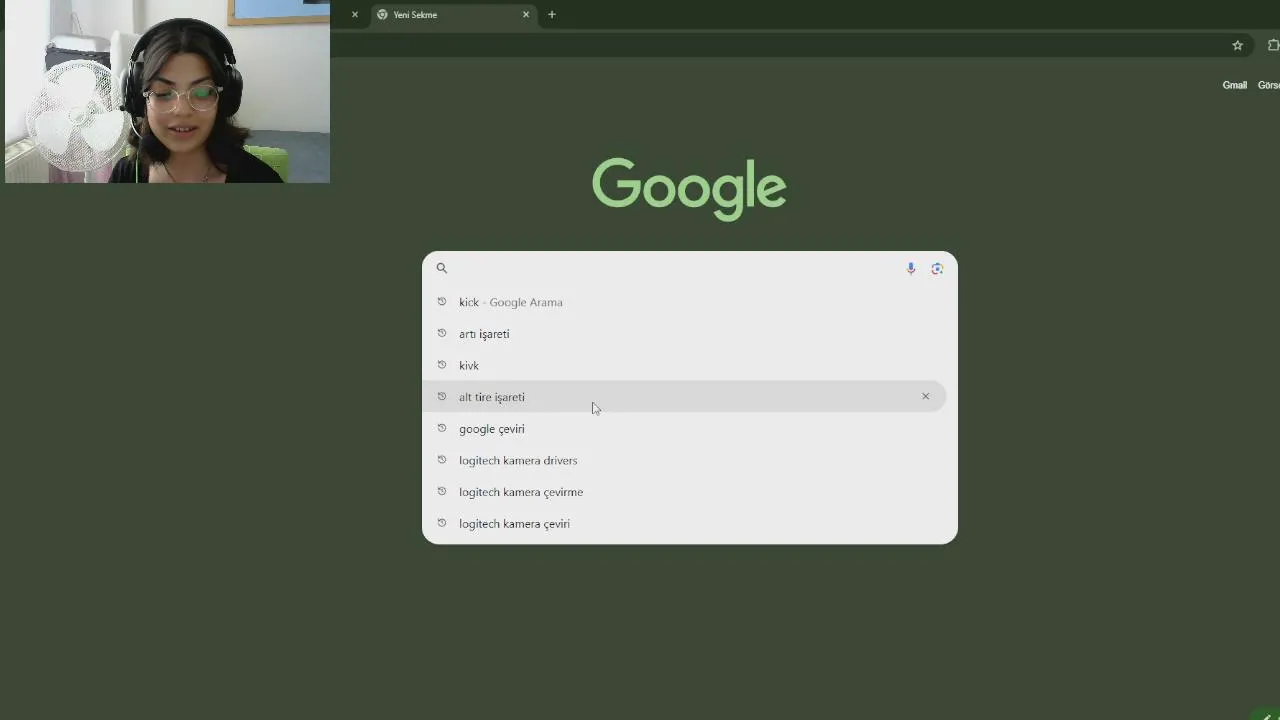This screenshot has height=720, width=1280.
Task: Click history clock icon beside 'logitech kamera drivers'
Action: pos(441,460)
